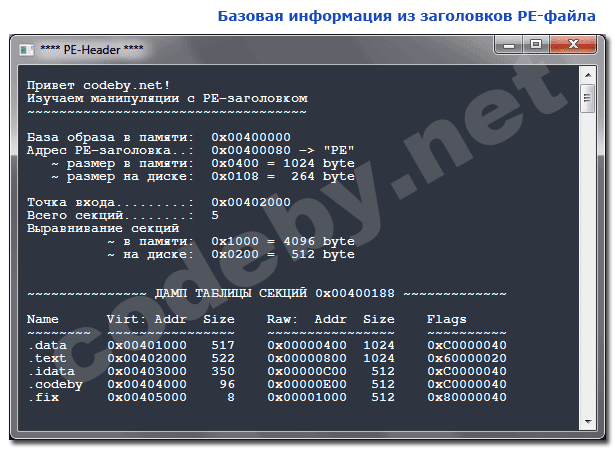Screen dimensions: 615x452
Task: Click the .data section name
Action: click(x=47, y=345)
